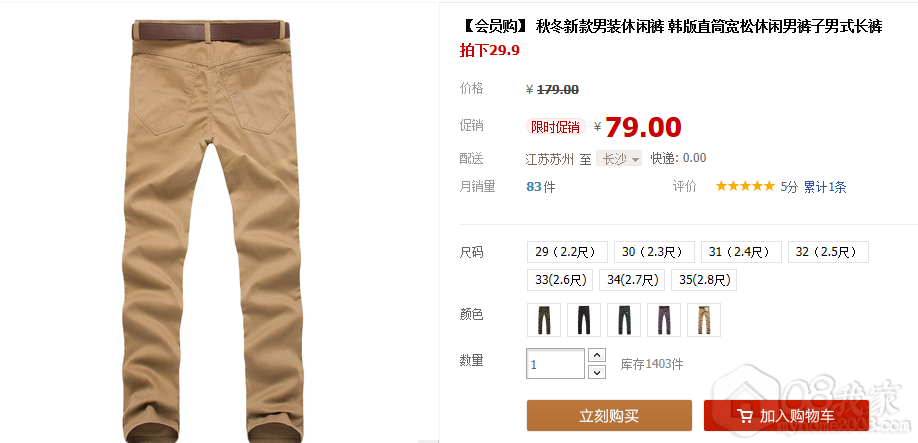Open the 累计1条 reviews link
This screenshot has height=443, width=918.
[x=825, y=187]
